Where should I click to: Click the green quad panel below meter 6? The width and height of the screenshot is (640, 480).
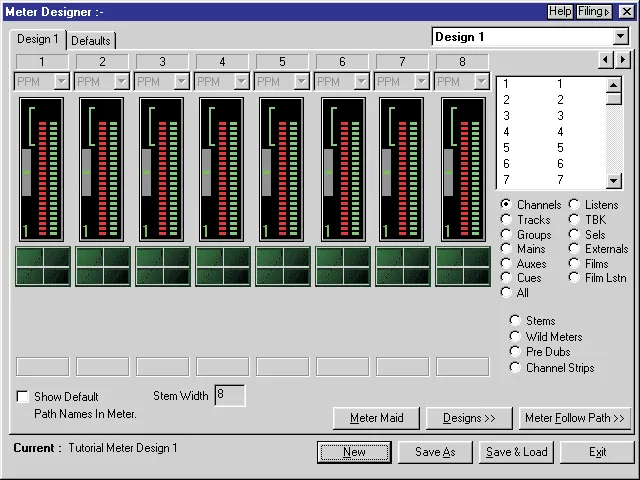point(343,266)
